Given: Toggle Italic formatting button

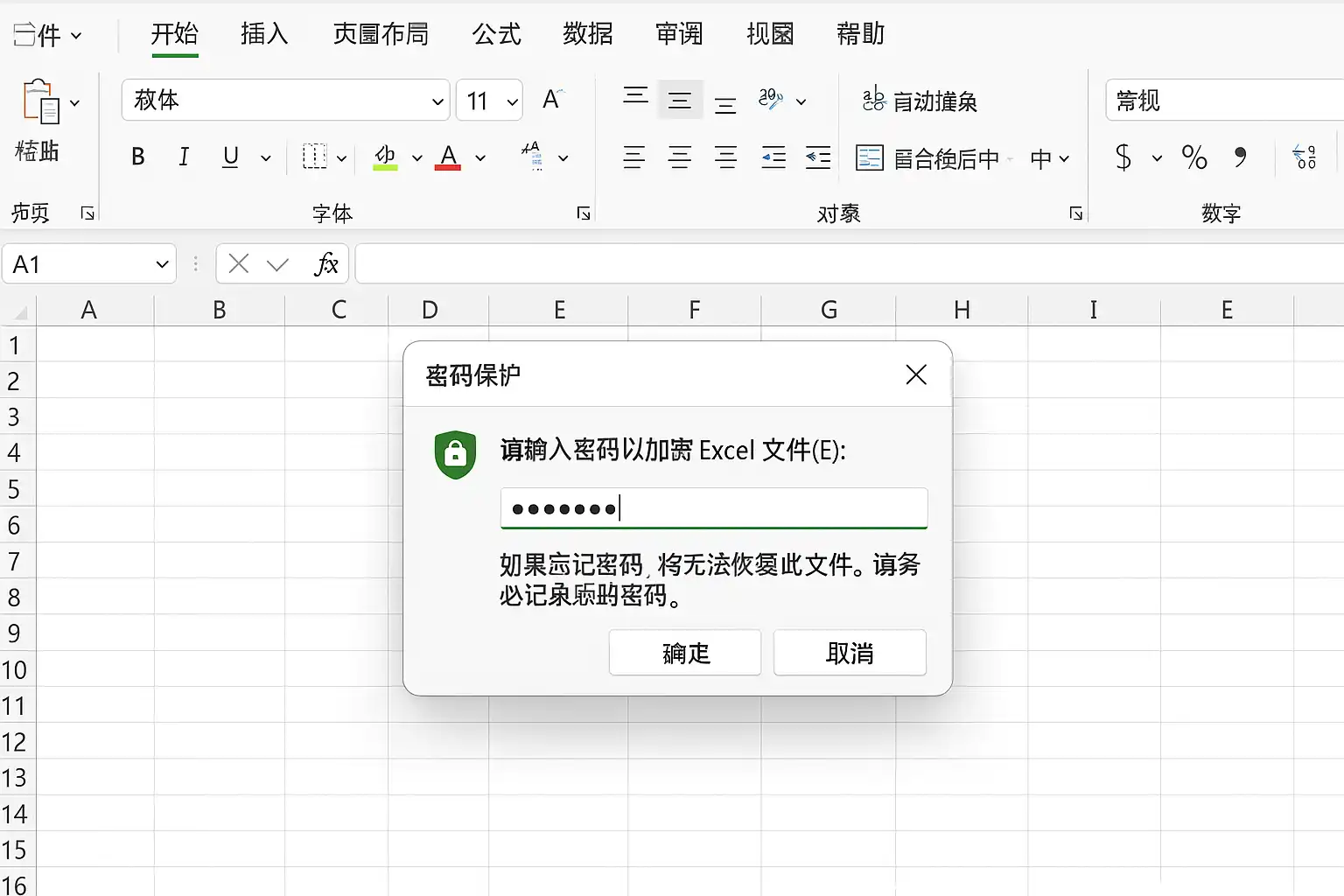Looking at the screenshot, I should coord(183,157).
